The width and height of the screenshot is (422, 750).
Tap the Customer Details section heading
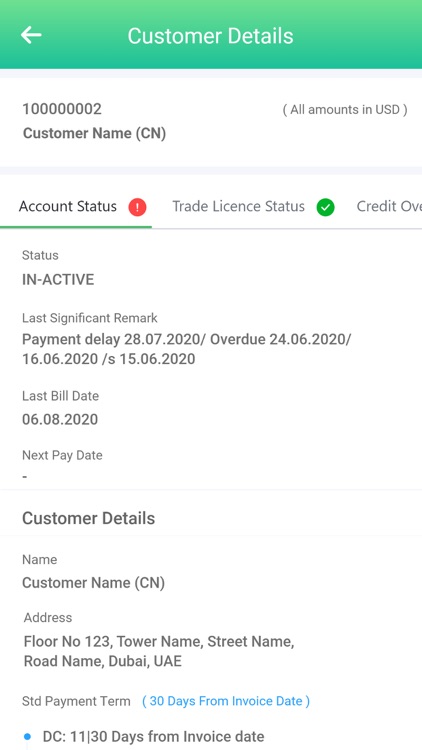coord(89,518)
